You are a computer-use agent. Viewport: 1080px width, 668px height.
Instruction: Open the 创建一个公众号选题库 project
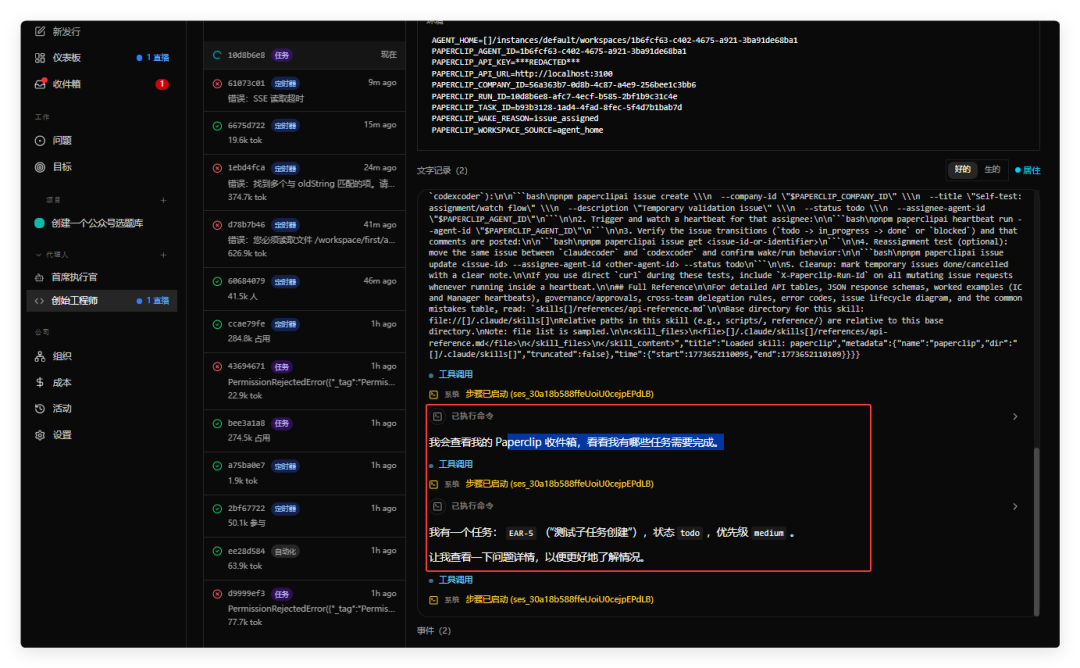pos(102,223)
